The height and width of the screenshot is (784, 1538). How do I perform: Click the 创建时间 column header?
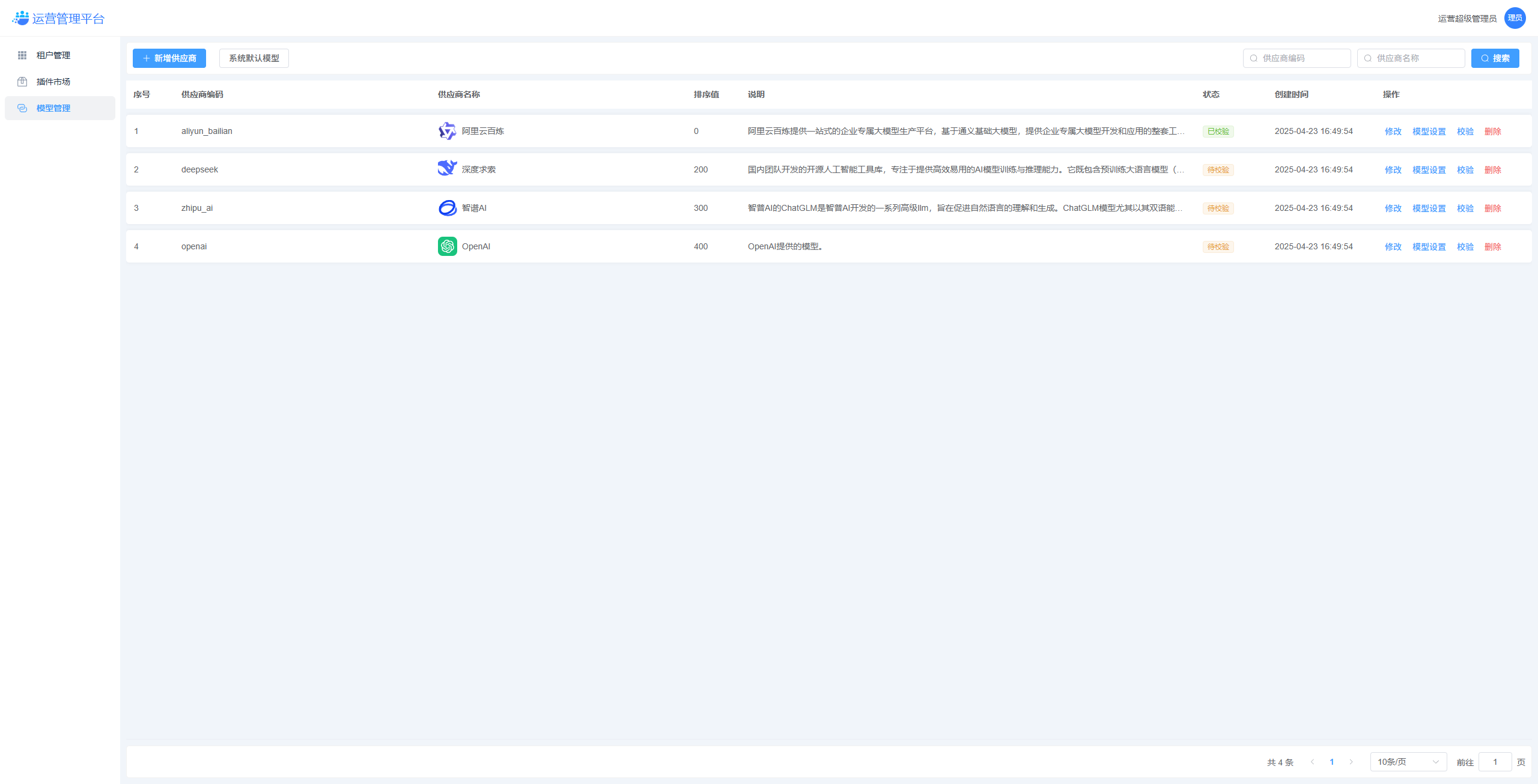tap(1292, 94)
